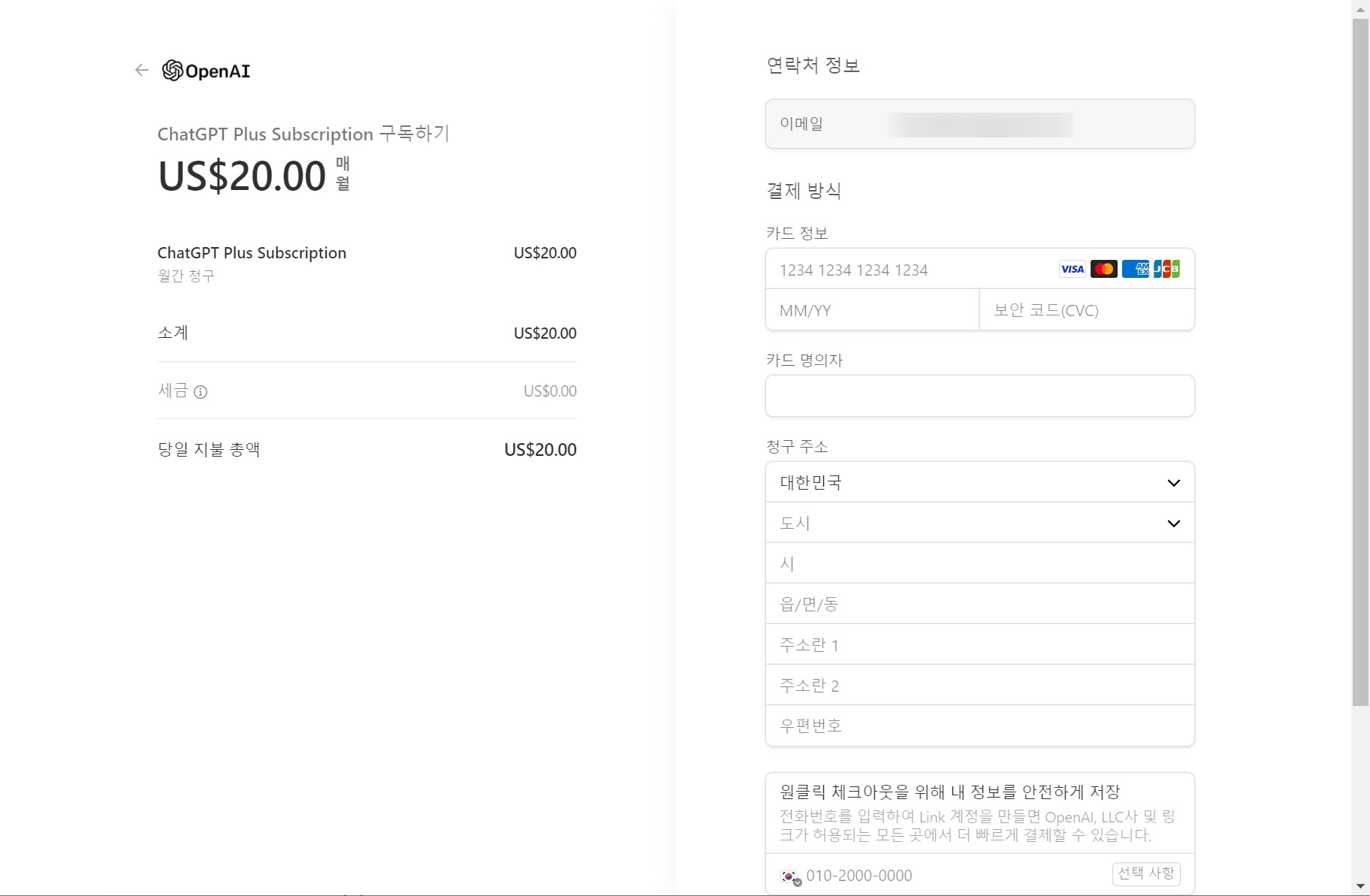Click the Mastercard brand icon
This screenshot has height=896, width=1370.
[x=1103, y=269]
